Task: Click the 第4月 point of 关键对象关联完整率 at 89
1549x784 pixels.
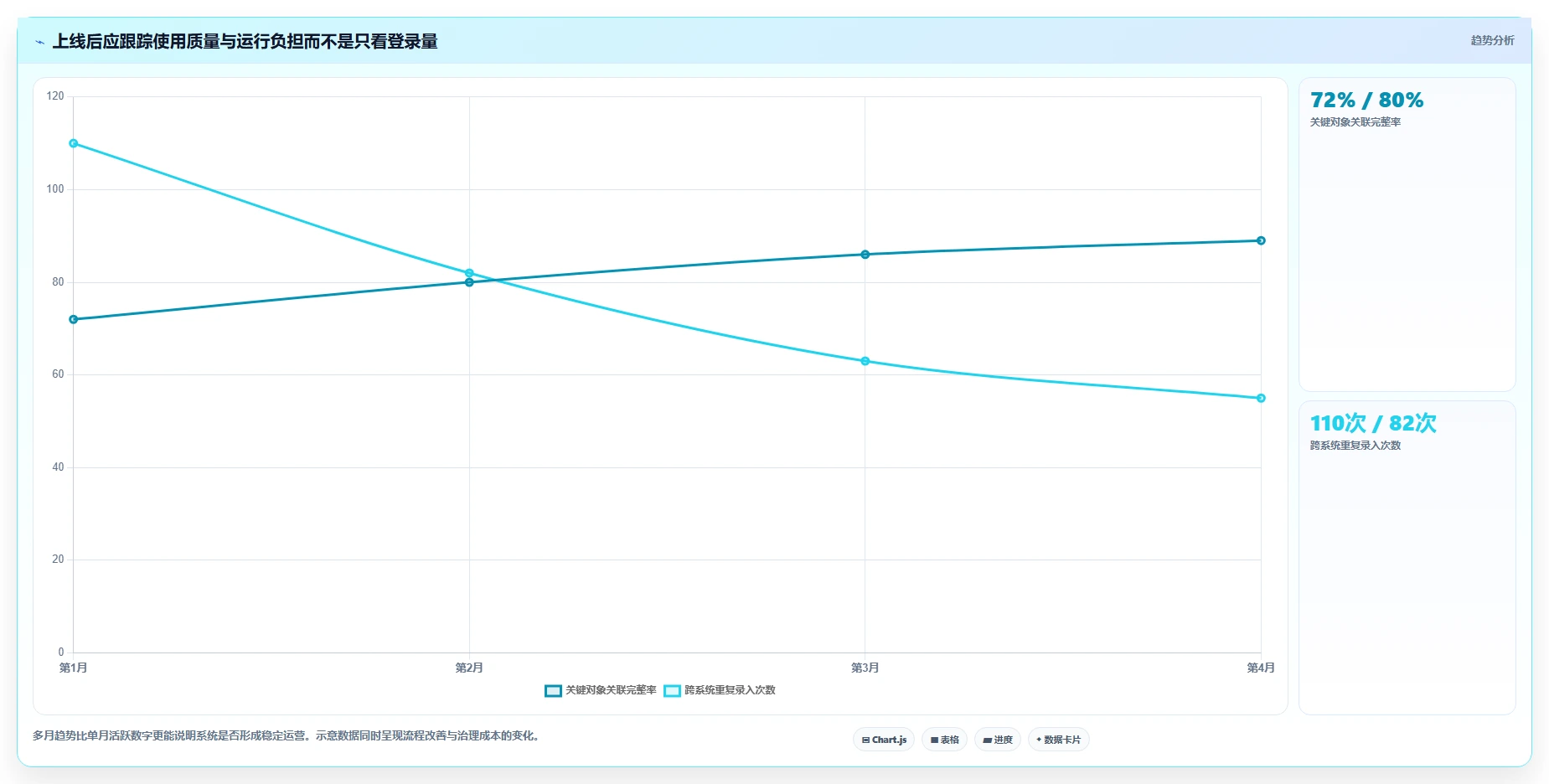Action: point(1261,240)
